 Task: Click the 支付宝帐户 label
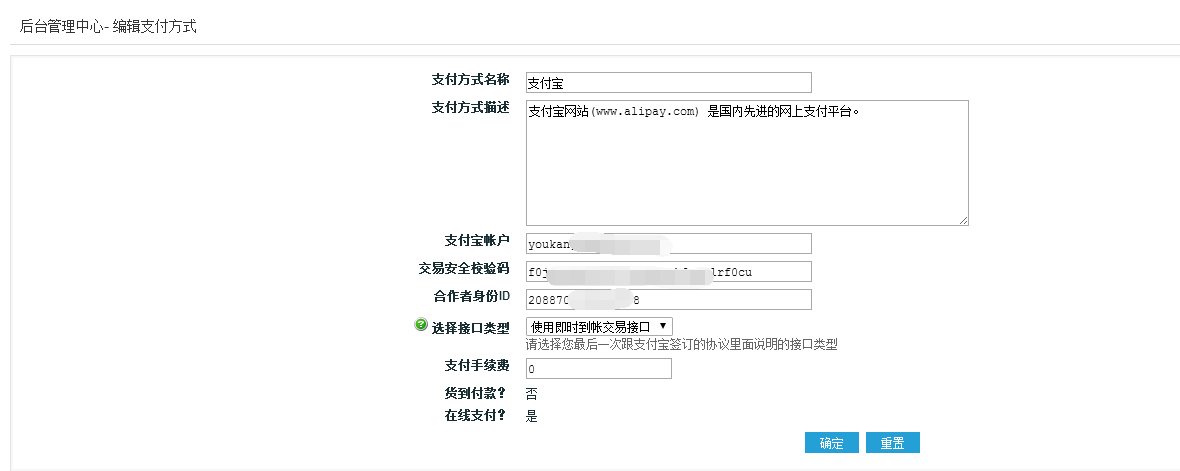click(x=477, y=241)
